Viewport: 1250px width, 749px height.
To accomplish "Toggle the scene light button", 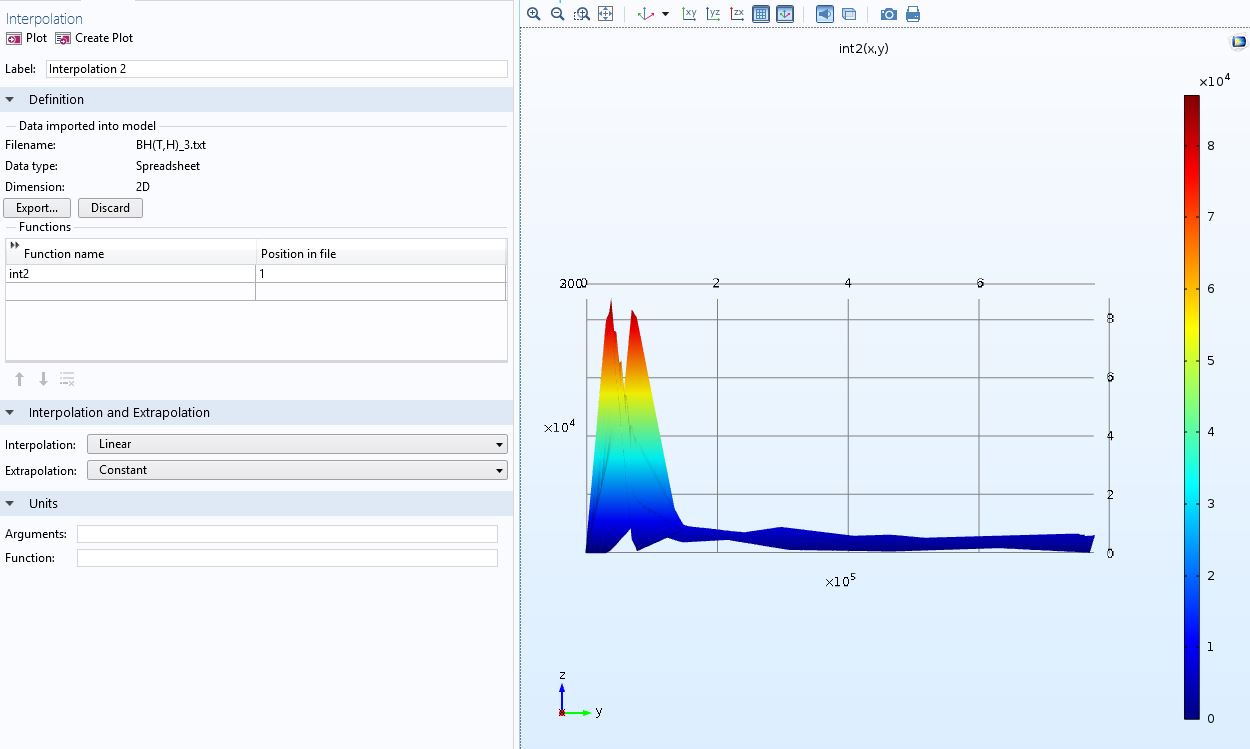I will coord(824,14).
